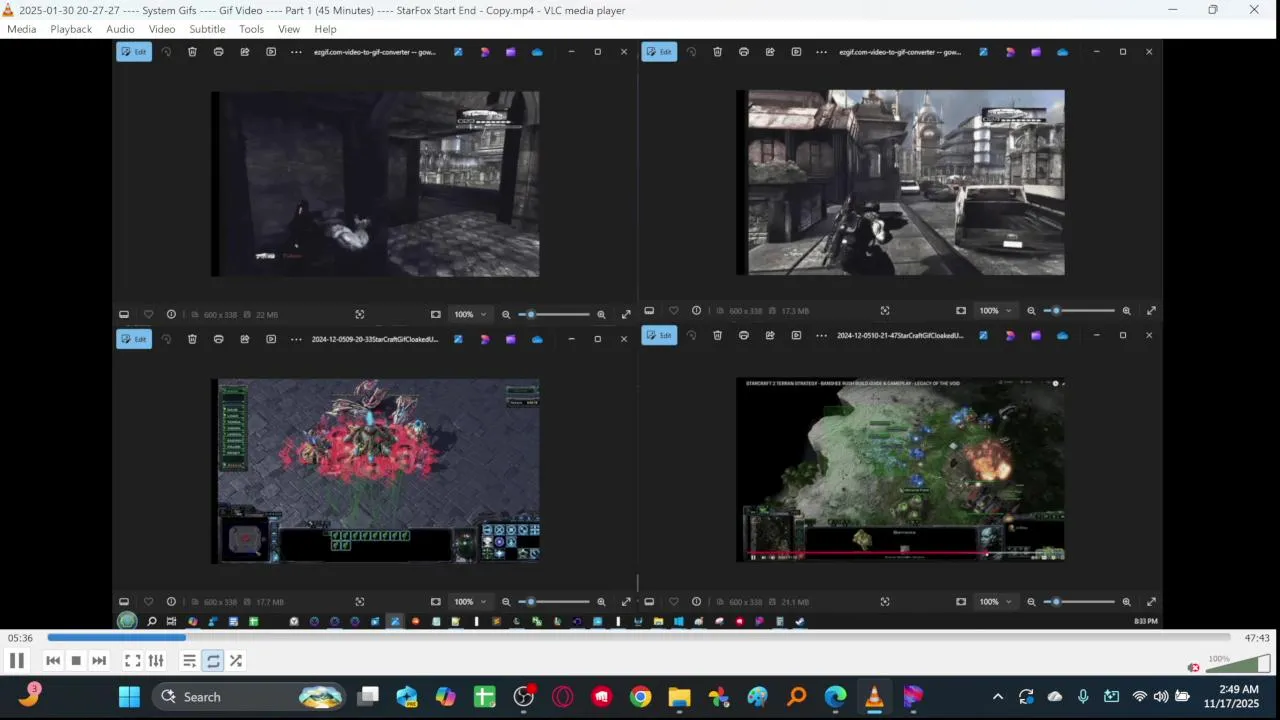Screen dimensions: 1280x720
Task: Open the green plus app on taskbar
Action: (x=484, y=697)
